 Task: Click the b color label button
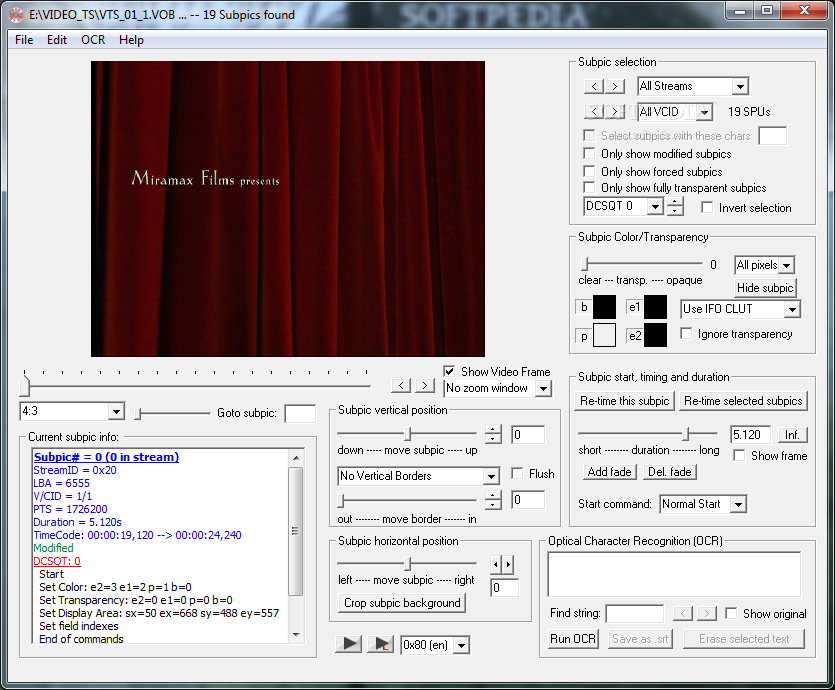pos(584,307)
